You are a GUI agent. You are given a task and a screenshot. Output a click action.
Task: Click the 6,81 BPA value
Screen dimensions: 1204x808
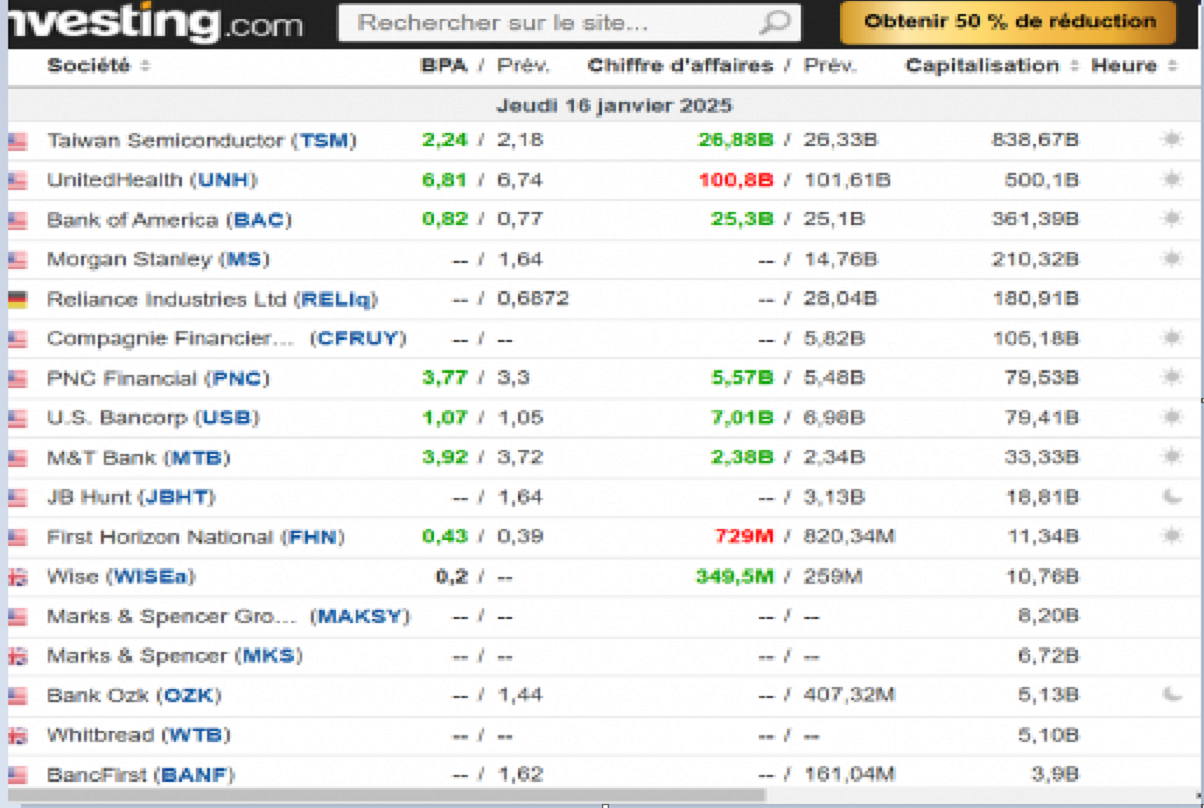coord(445,181)
